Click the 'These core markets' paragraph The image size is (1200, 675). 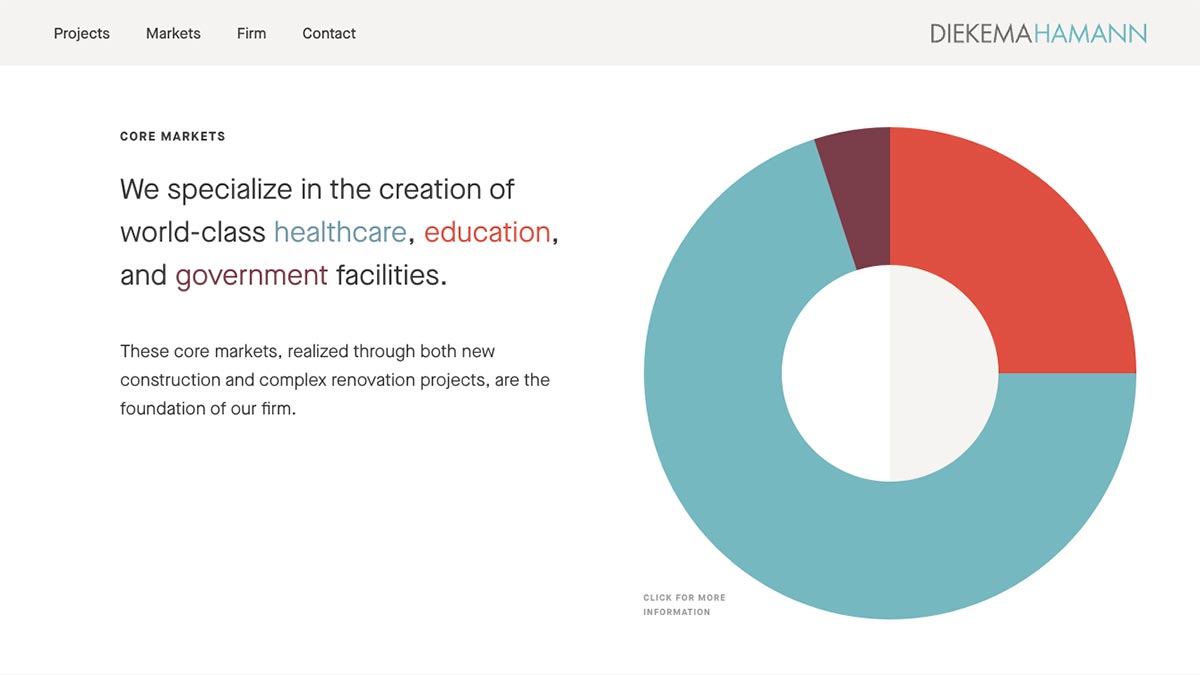(x=335, y=380)
